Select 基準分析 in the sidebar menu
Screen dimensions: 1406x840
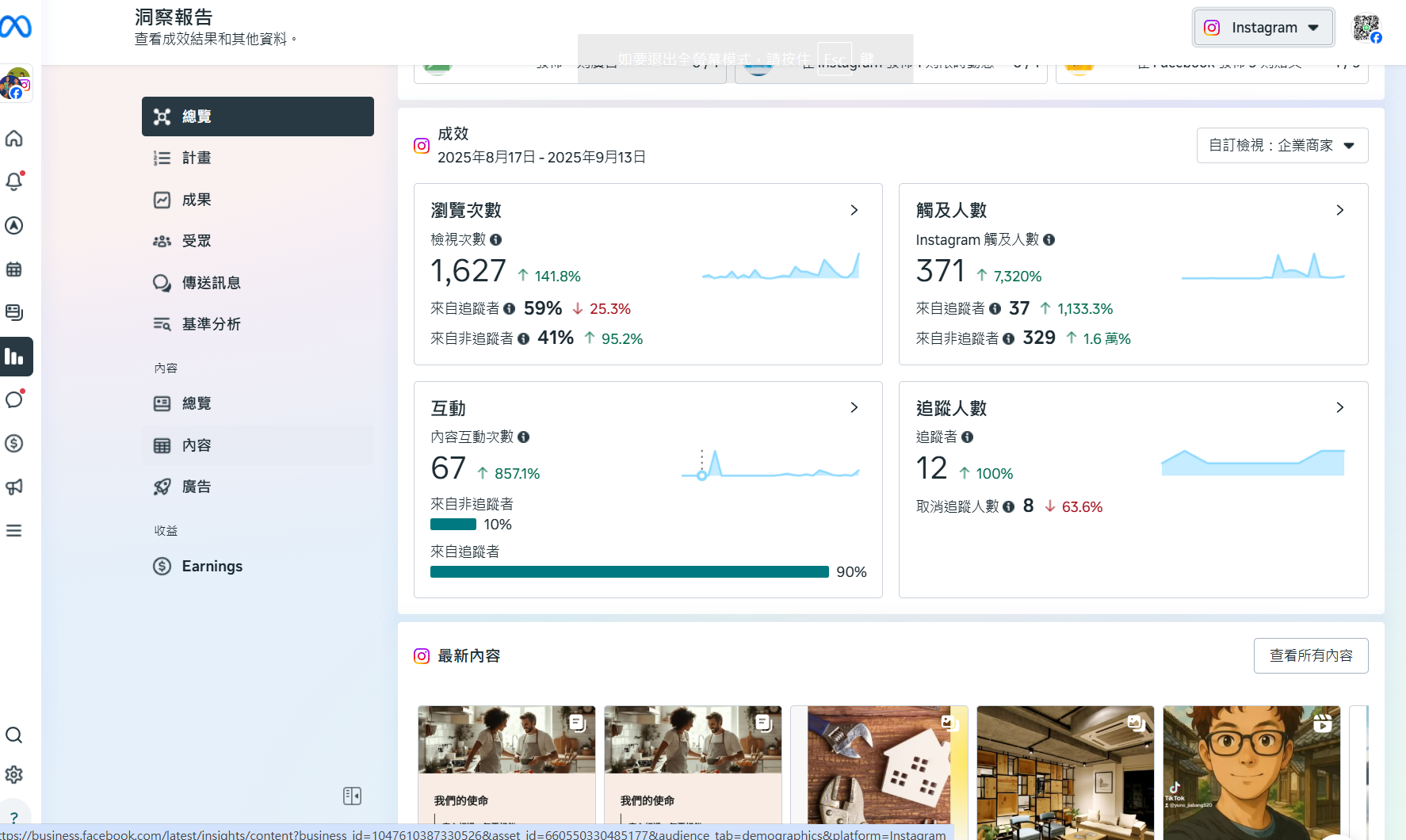tap(211, 324)
